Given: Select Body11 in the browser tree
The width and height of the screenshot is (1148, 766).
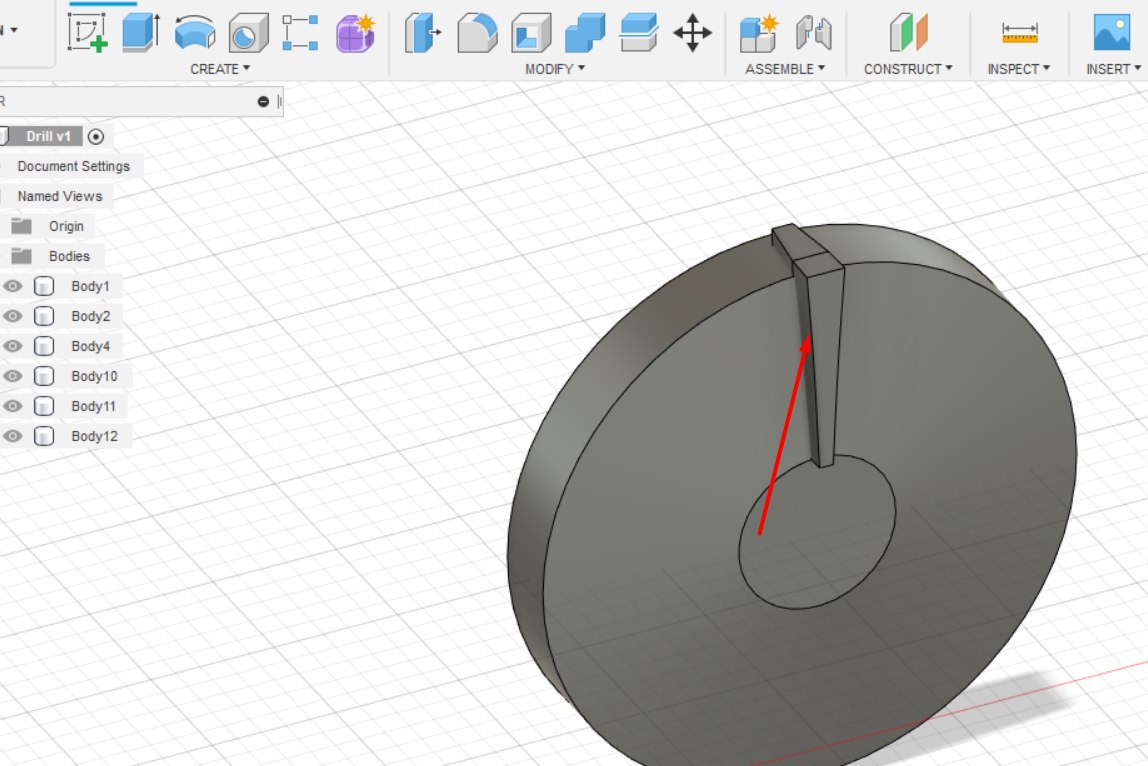Looking at the screenshot, I should pyautogui.click(x=94, y=406).
